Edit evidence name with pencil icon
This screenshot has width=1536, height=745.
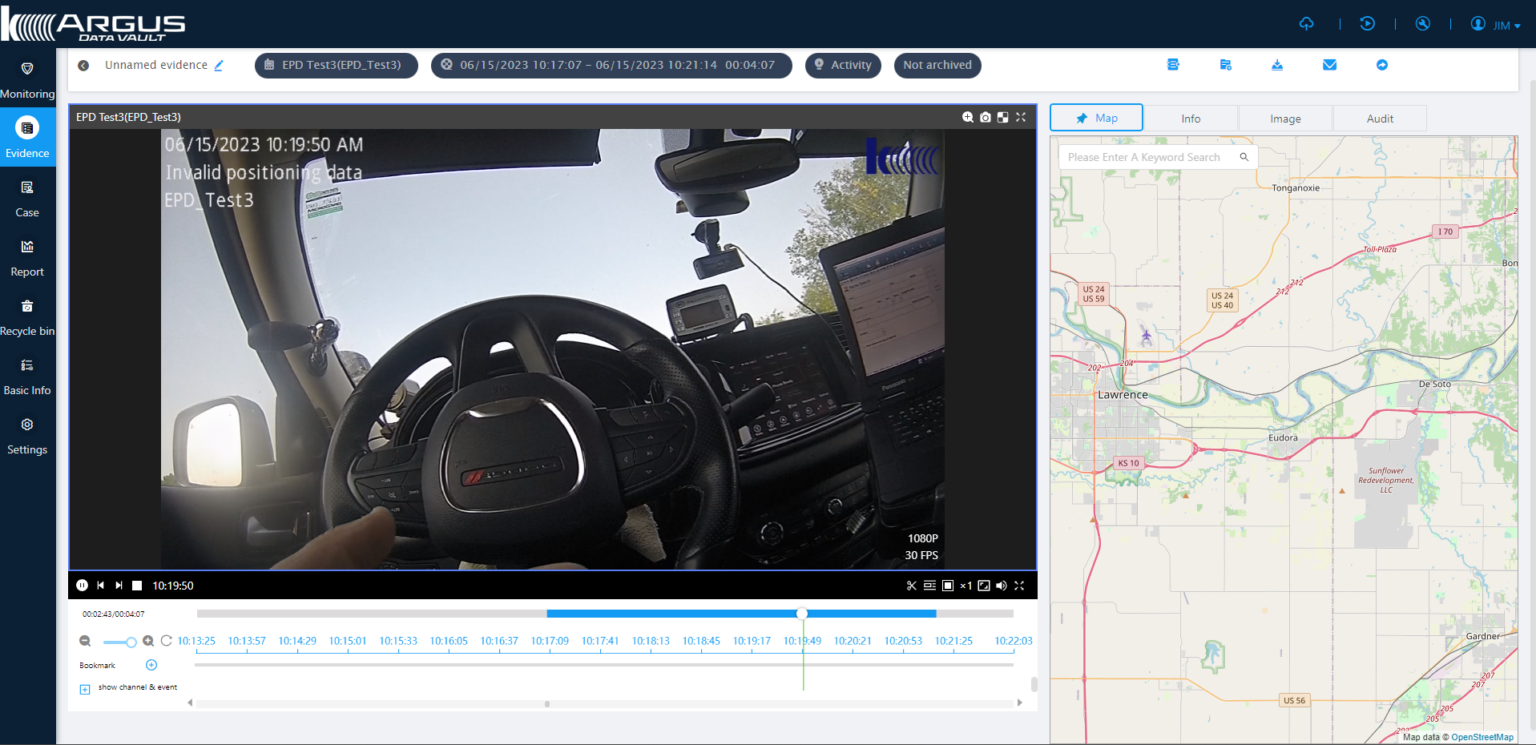pyautogui.click(x=219, y=66)
